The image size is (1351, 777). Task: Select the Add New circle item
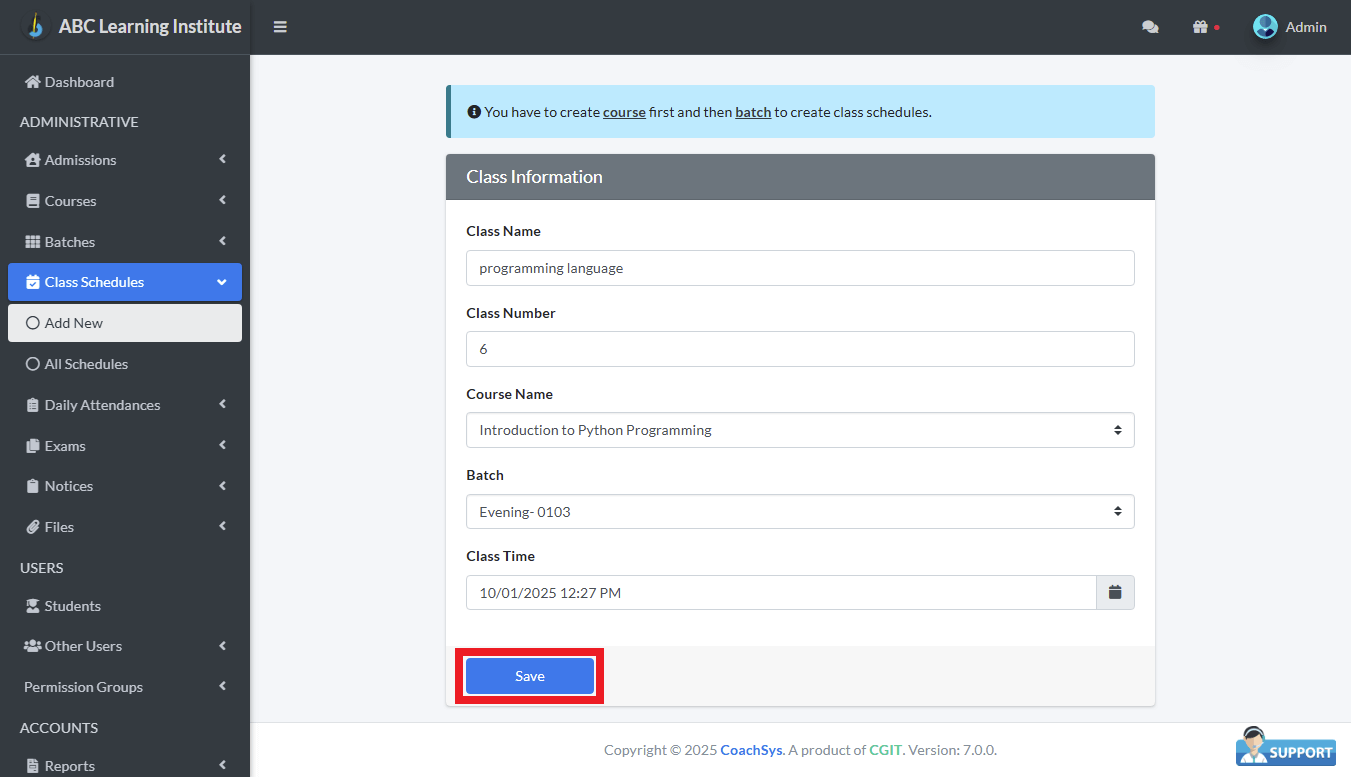(x=33, y=323)
